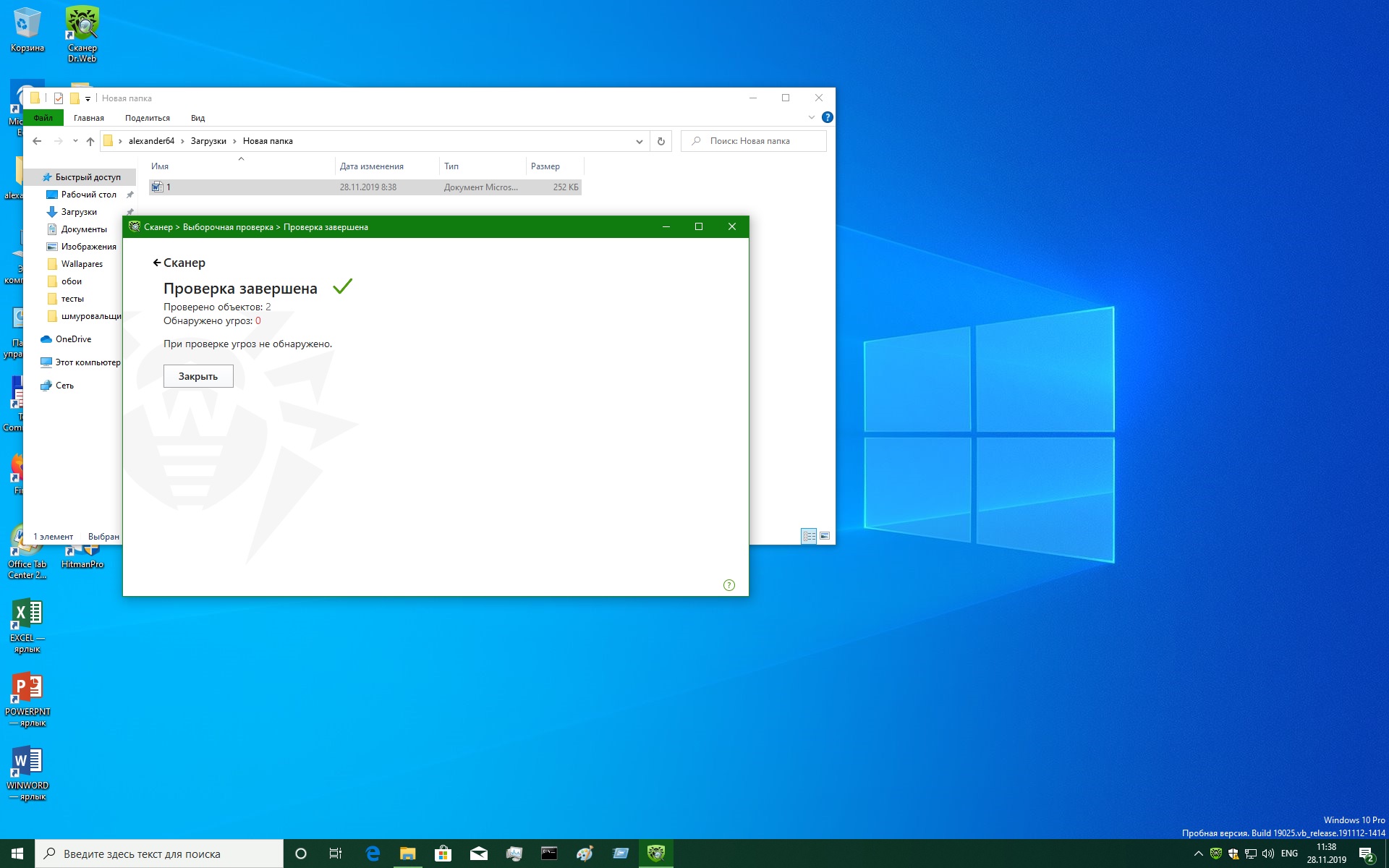Open the Главная ribbon tab
The height and width of the screenshot is (868, 1389).
point(89,118)
